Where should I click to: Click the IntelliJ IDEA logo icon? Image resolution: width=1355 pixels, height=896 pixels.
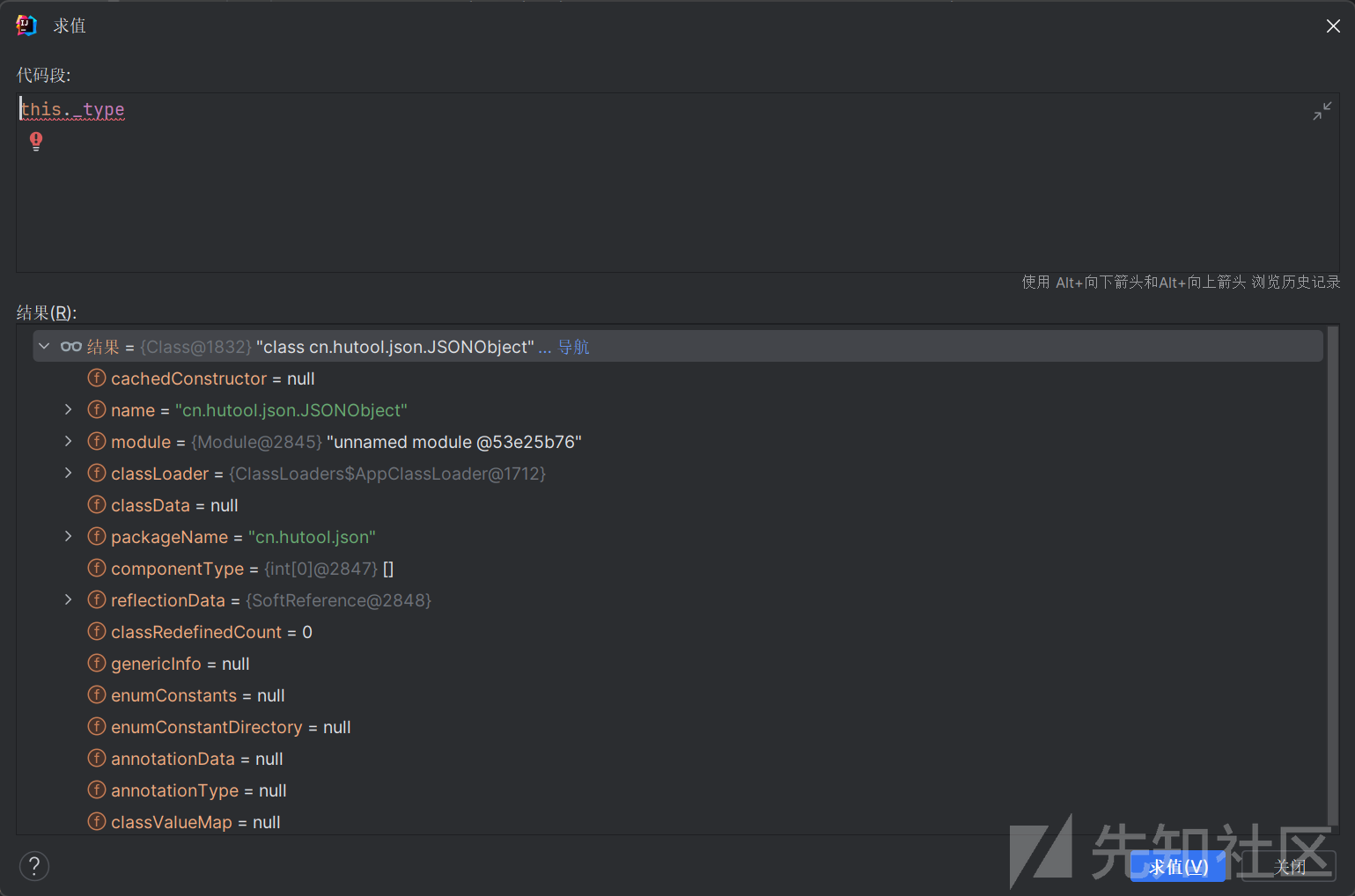coord(26,26)
